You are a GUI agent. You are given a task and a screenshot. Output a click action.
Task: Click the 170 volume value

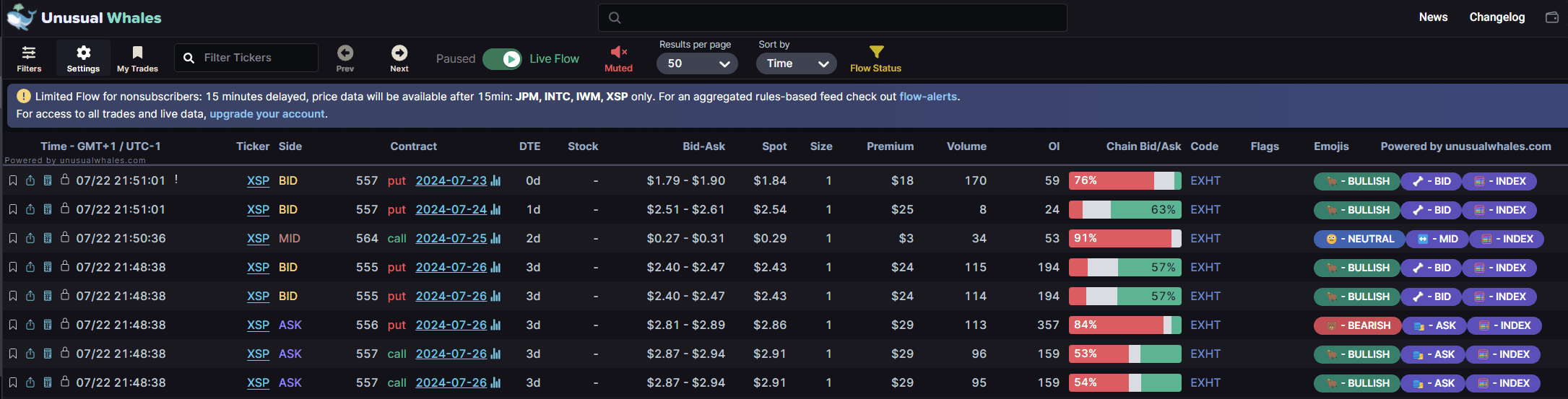click(x=976, y=180)
